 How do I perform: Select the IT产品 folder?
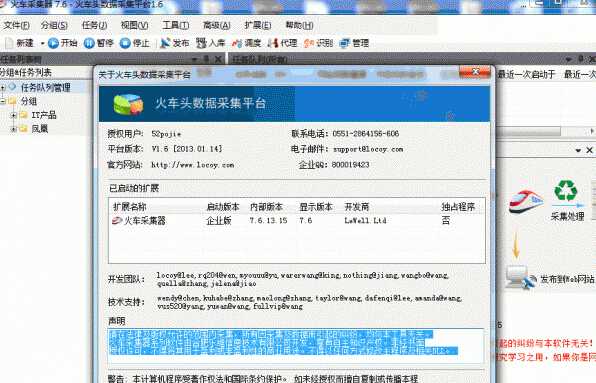coord(44,115)
